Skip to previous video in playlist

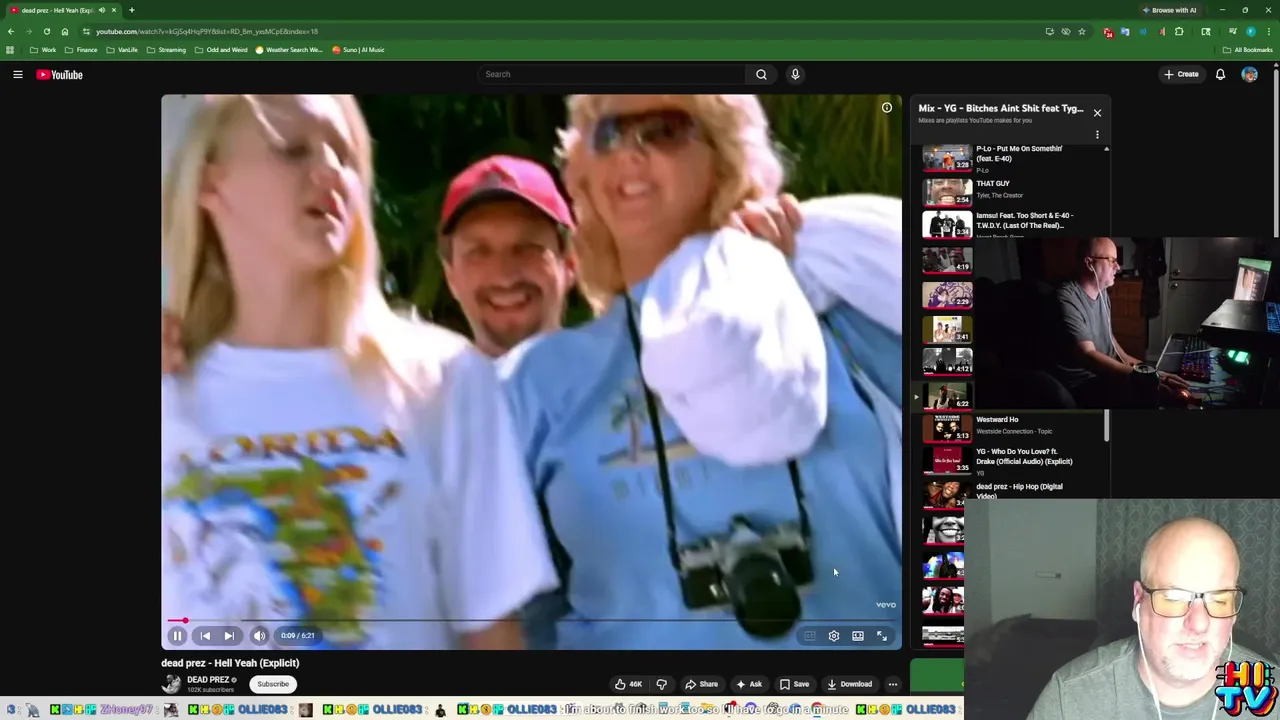click(x=205, y=636)
